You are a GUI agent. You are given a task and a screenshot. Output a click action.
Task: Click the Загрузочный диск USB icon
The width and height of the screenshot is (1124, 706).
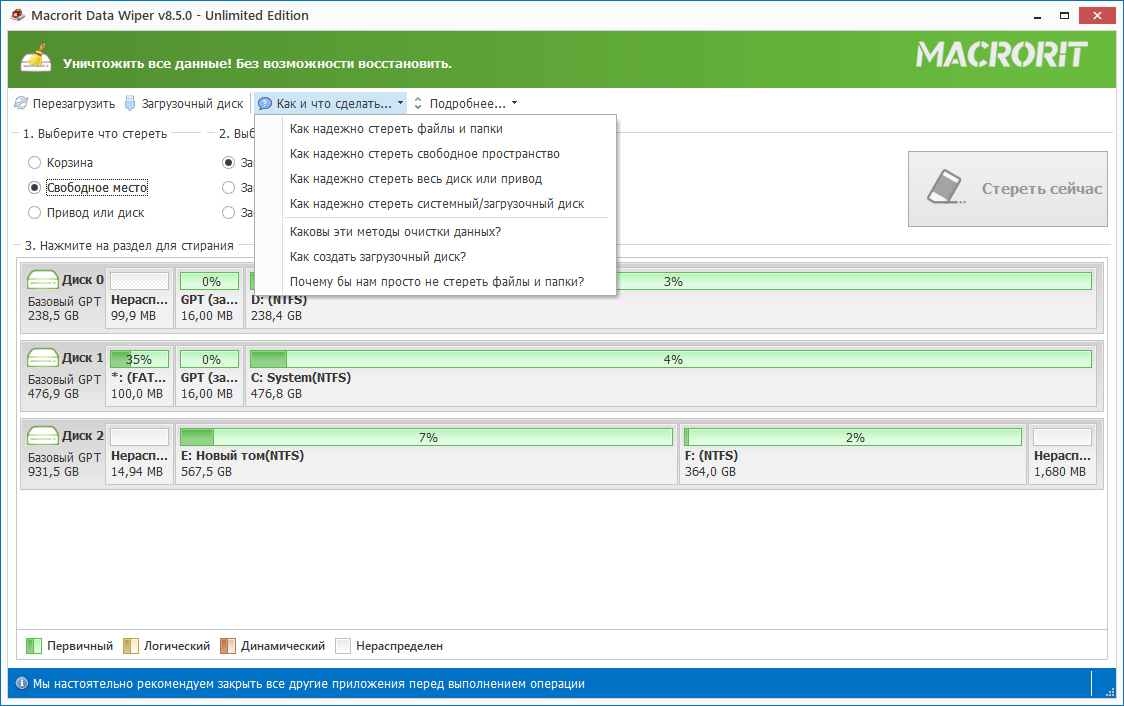[130, 103]
